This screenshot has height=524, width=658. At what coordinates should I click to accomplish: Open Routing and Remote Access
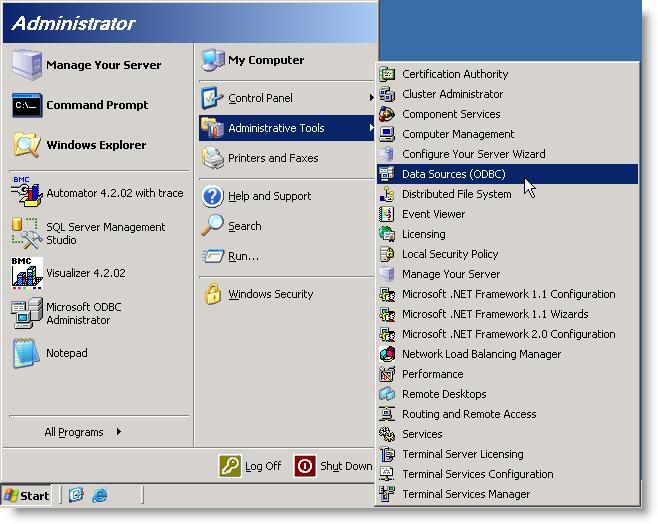point(507,414)
